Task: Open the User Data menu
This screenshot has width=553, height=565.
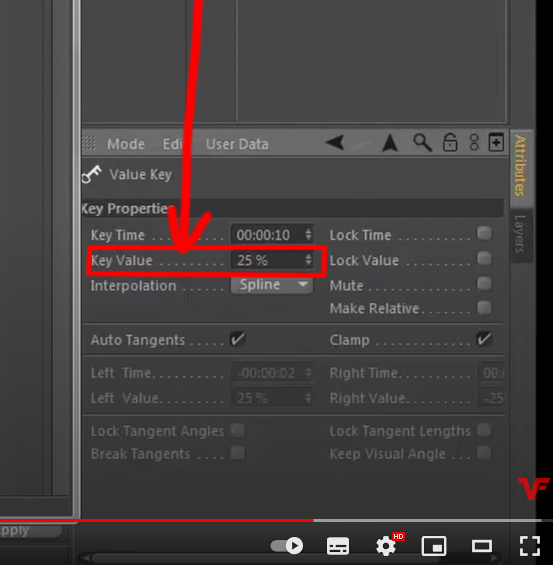Action: point(237,144)
